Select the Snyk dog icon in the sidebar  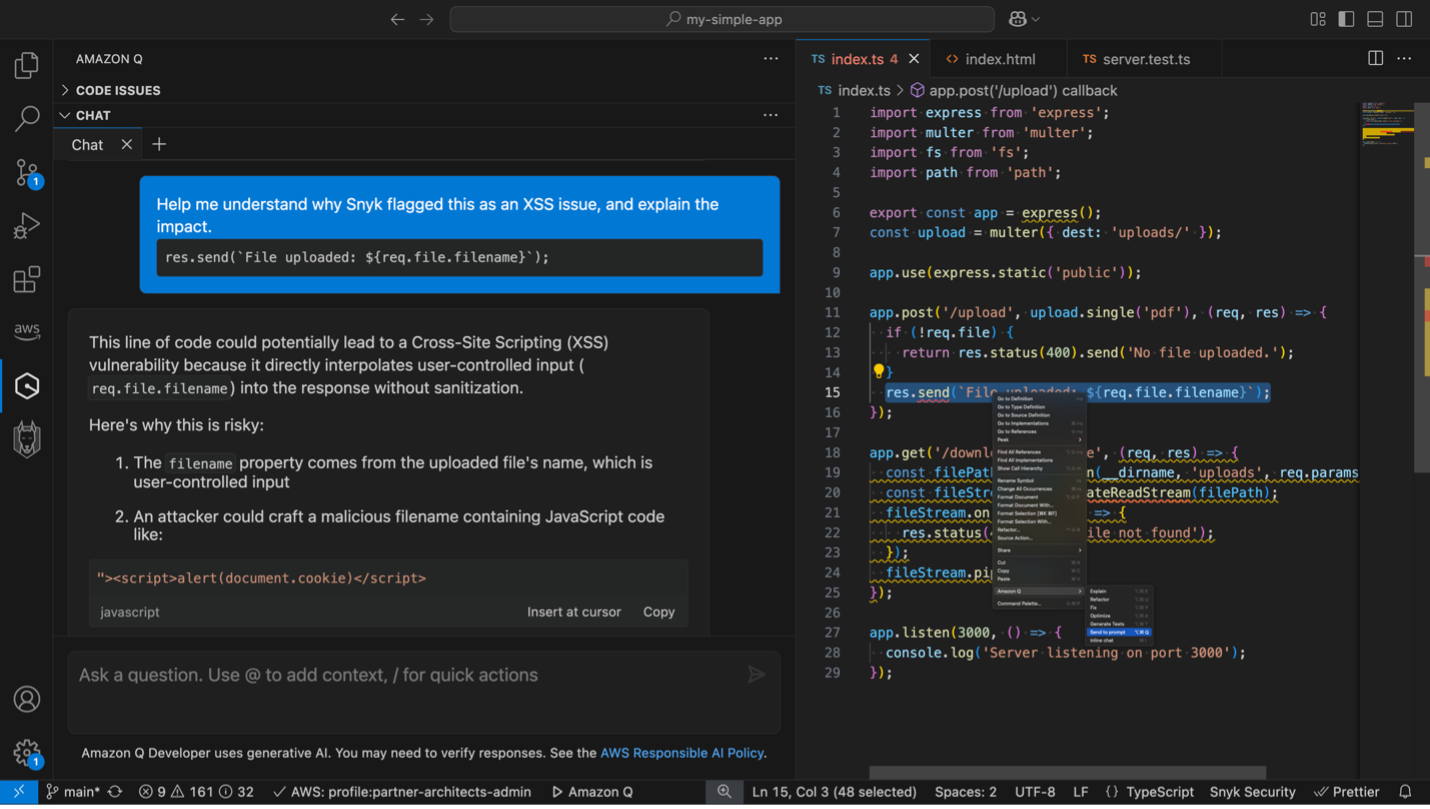(26, 438)
